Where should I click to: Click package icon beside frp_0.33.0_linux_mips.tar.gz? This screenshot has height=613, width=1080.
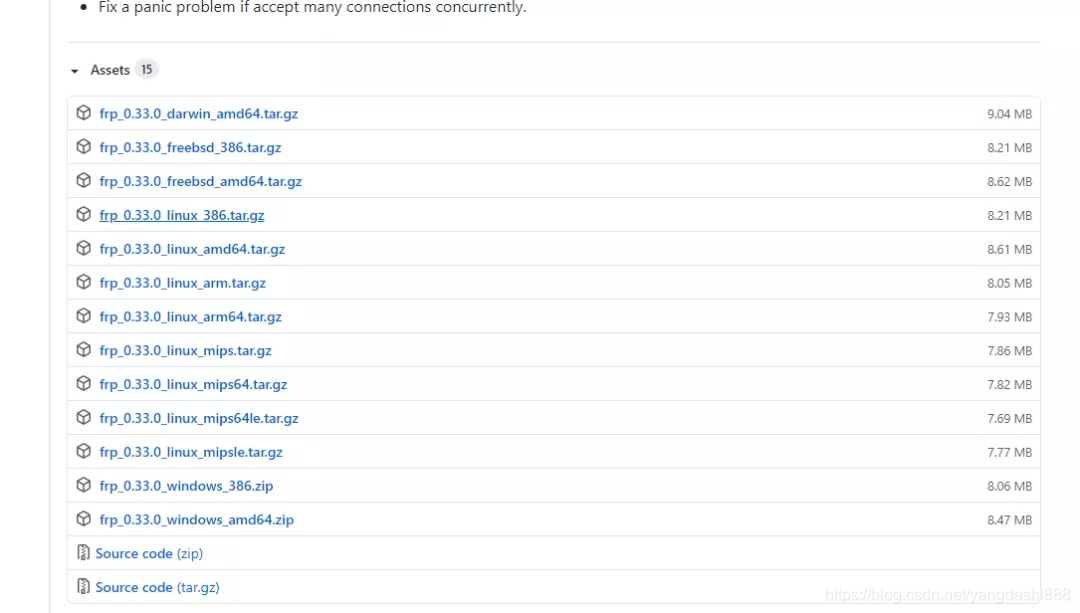83,349
